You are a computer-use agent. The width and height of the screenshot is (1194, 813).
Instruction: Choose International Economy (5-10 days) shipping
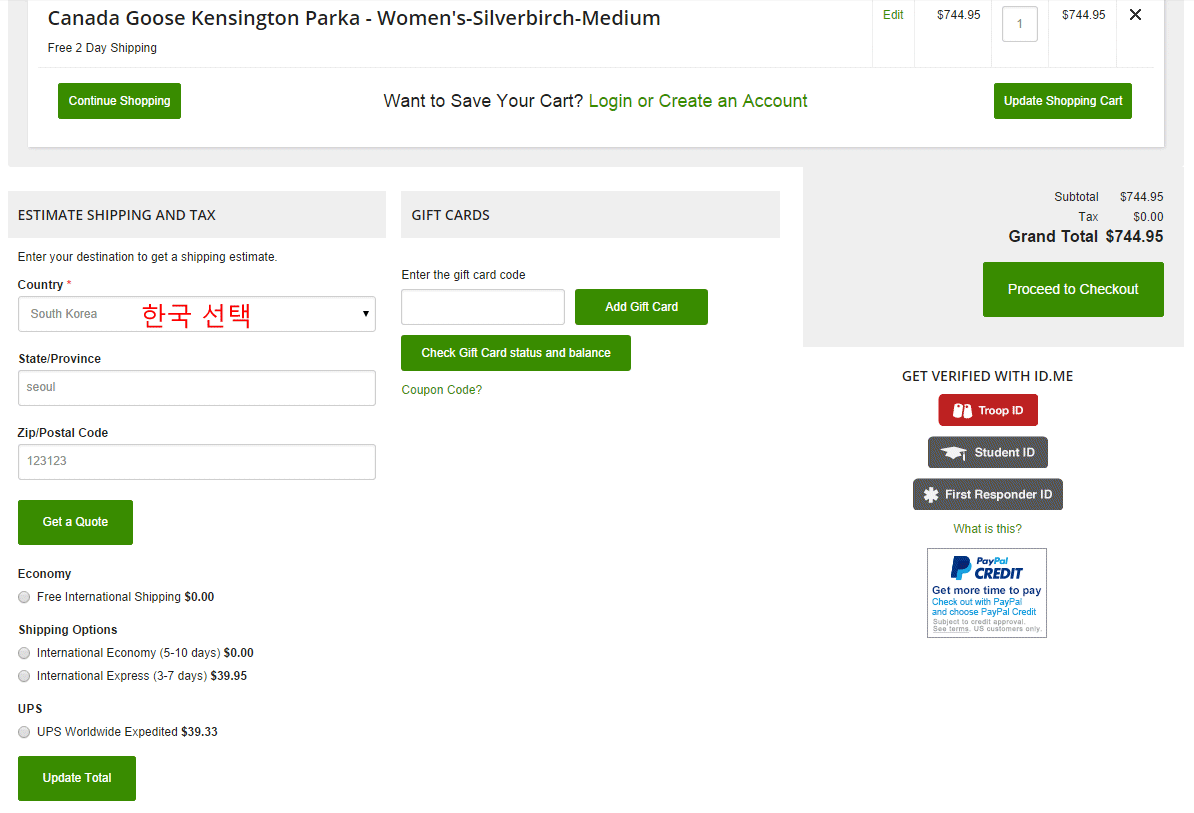pos(24,653)
